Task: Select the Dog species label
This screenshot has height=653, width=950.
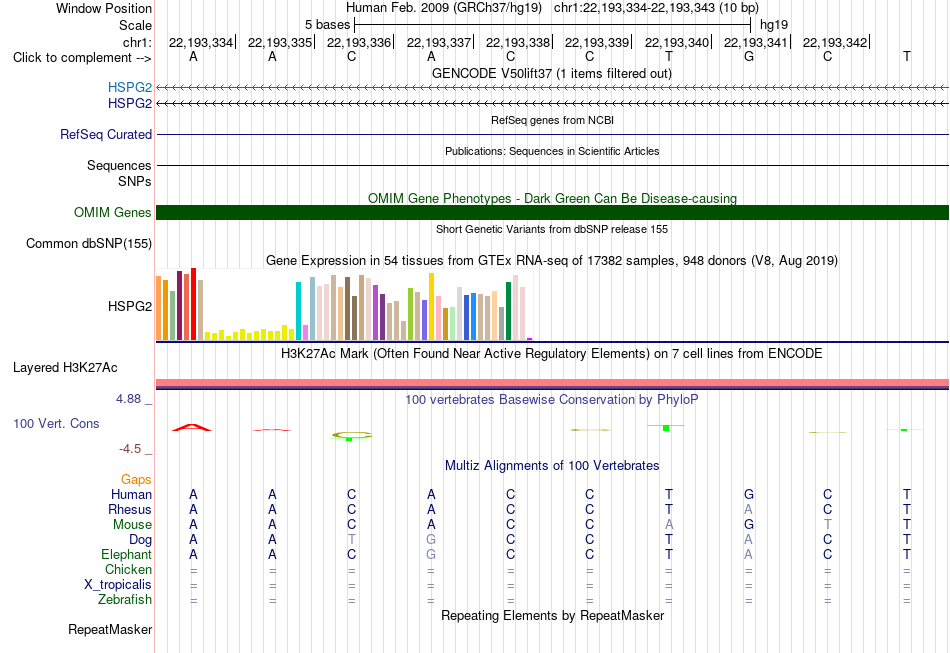Action: [x=140, y=539]
